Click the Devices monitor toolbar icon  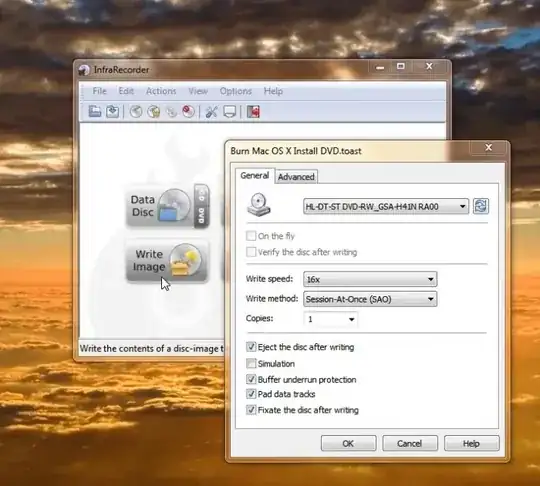pos(229,112)
